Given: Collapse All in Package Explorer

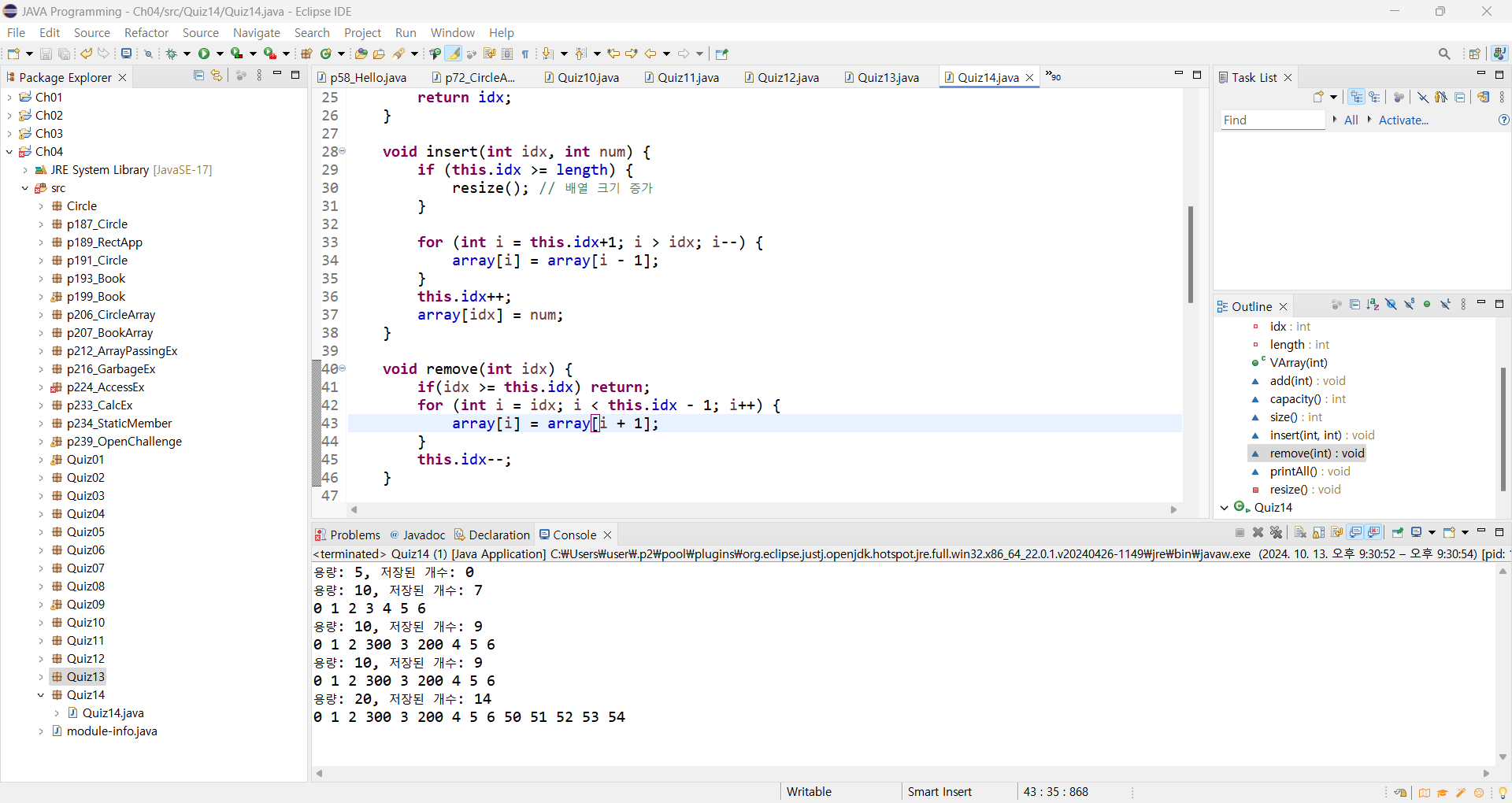Looking at the screenshot, I should click(198, 76).
